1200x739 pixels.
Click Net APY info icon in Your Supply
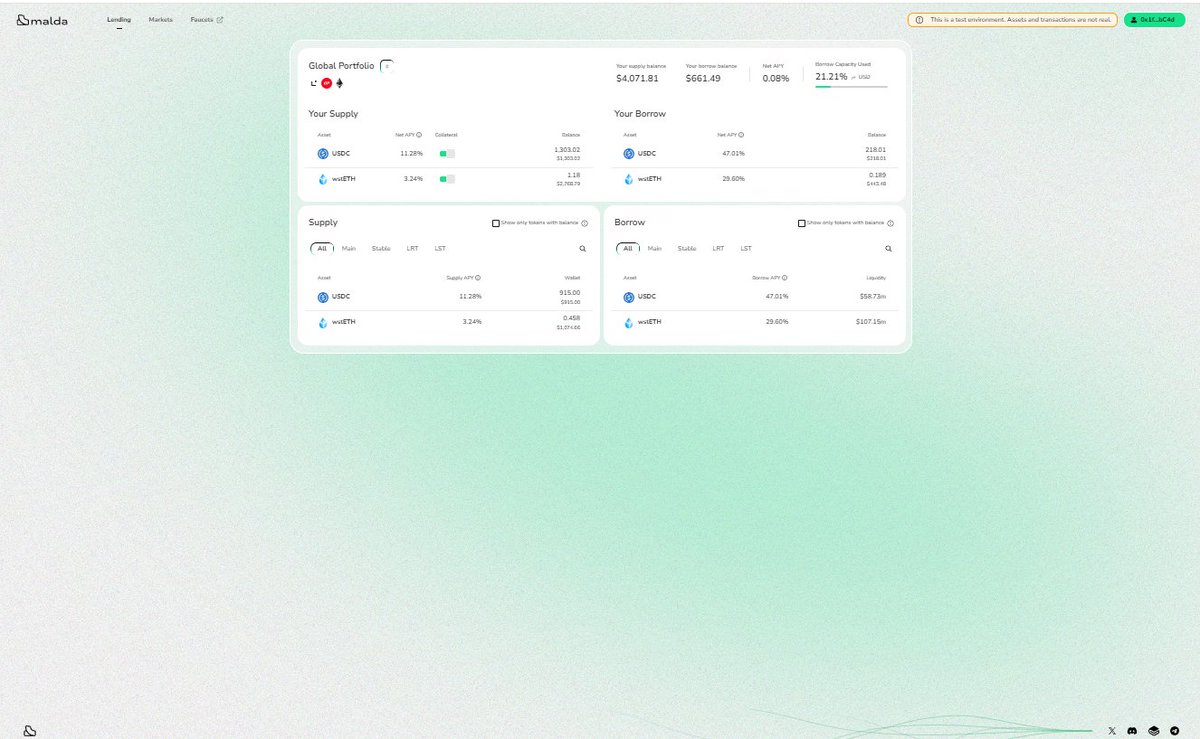418,134
